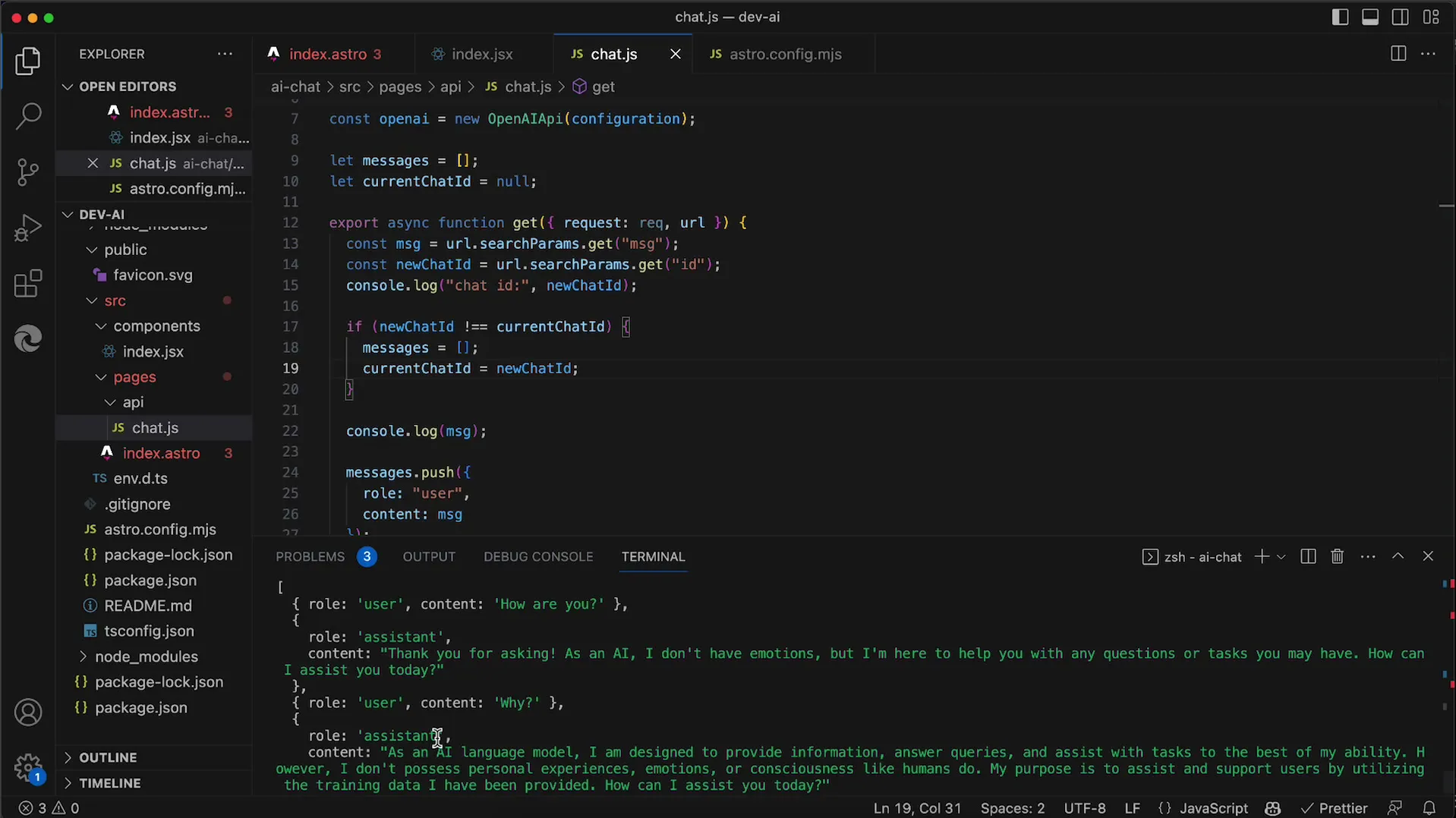Screen dimensions: 1456x818
Task: Open the new terminal launch profile dropdown
Action: click(1281, 557)
